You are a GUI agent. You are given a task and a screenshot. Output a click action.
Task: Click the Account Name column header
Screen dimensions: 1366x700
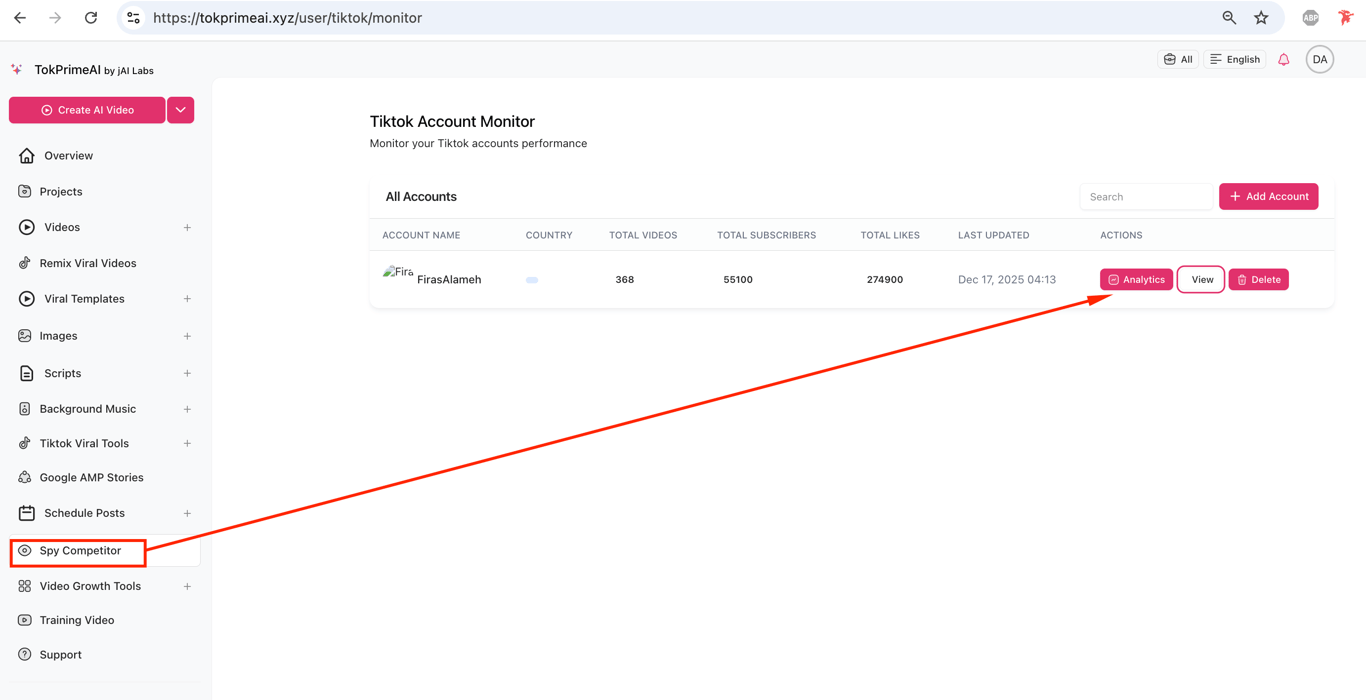(421, 235)
